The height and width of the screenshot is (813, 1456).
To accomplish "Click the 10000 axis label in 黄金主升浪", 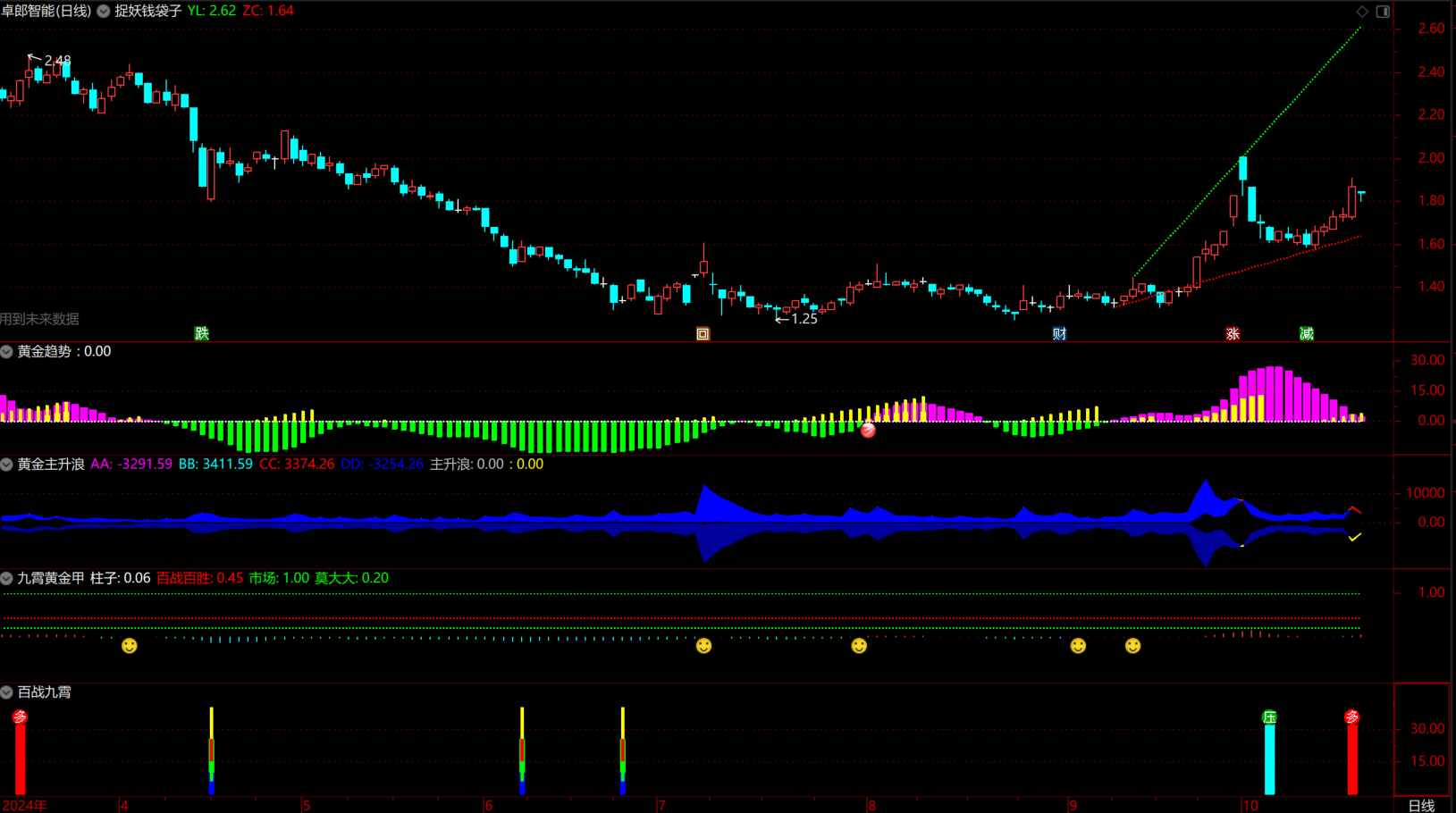I will [1425, 493].
